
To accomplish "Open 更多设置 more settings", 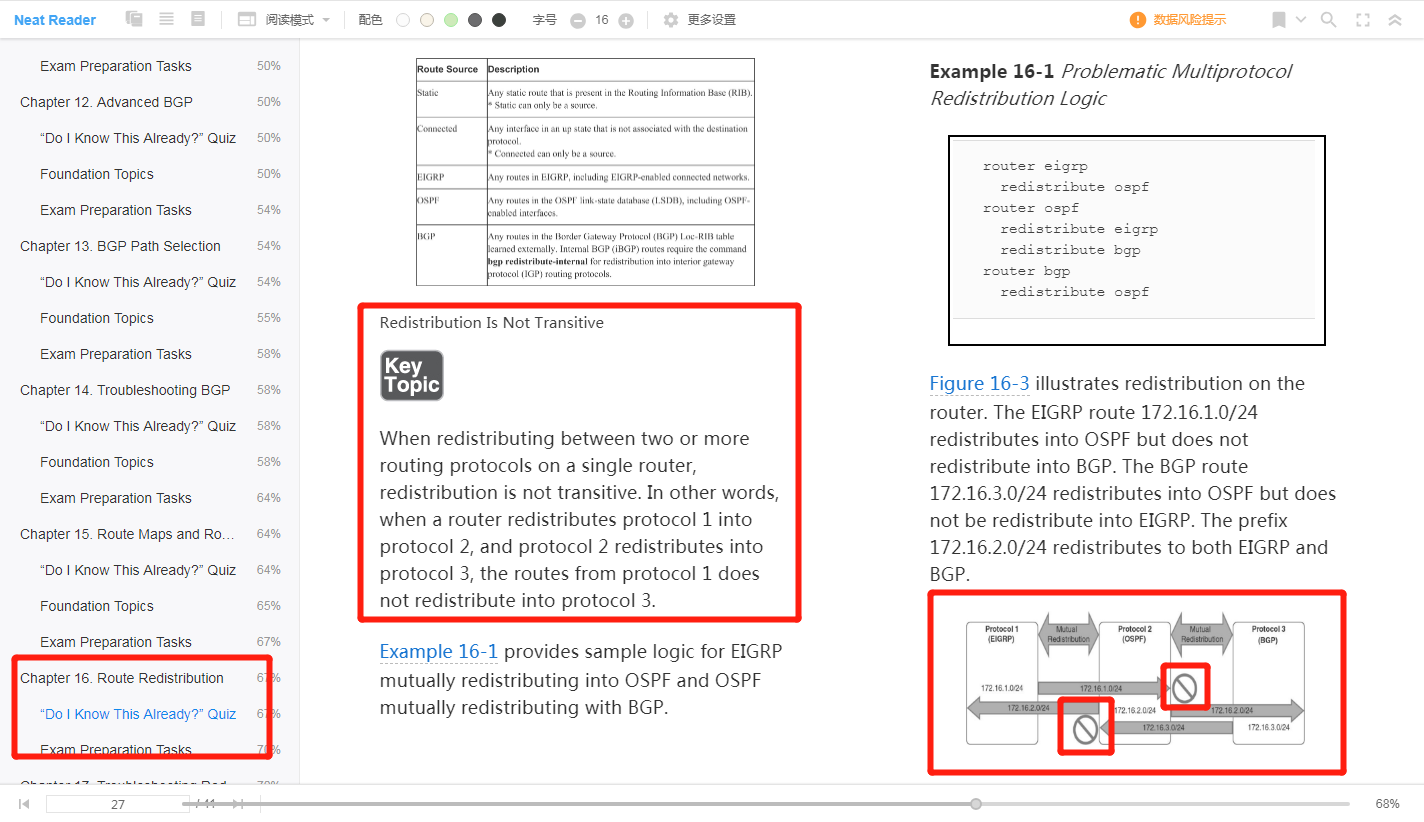I will pyautogui.click(x=711, y=20).
